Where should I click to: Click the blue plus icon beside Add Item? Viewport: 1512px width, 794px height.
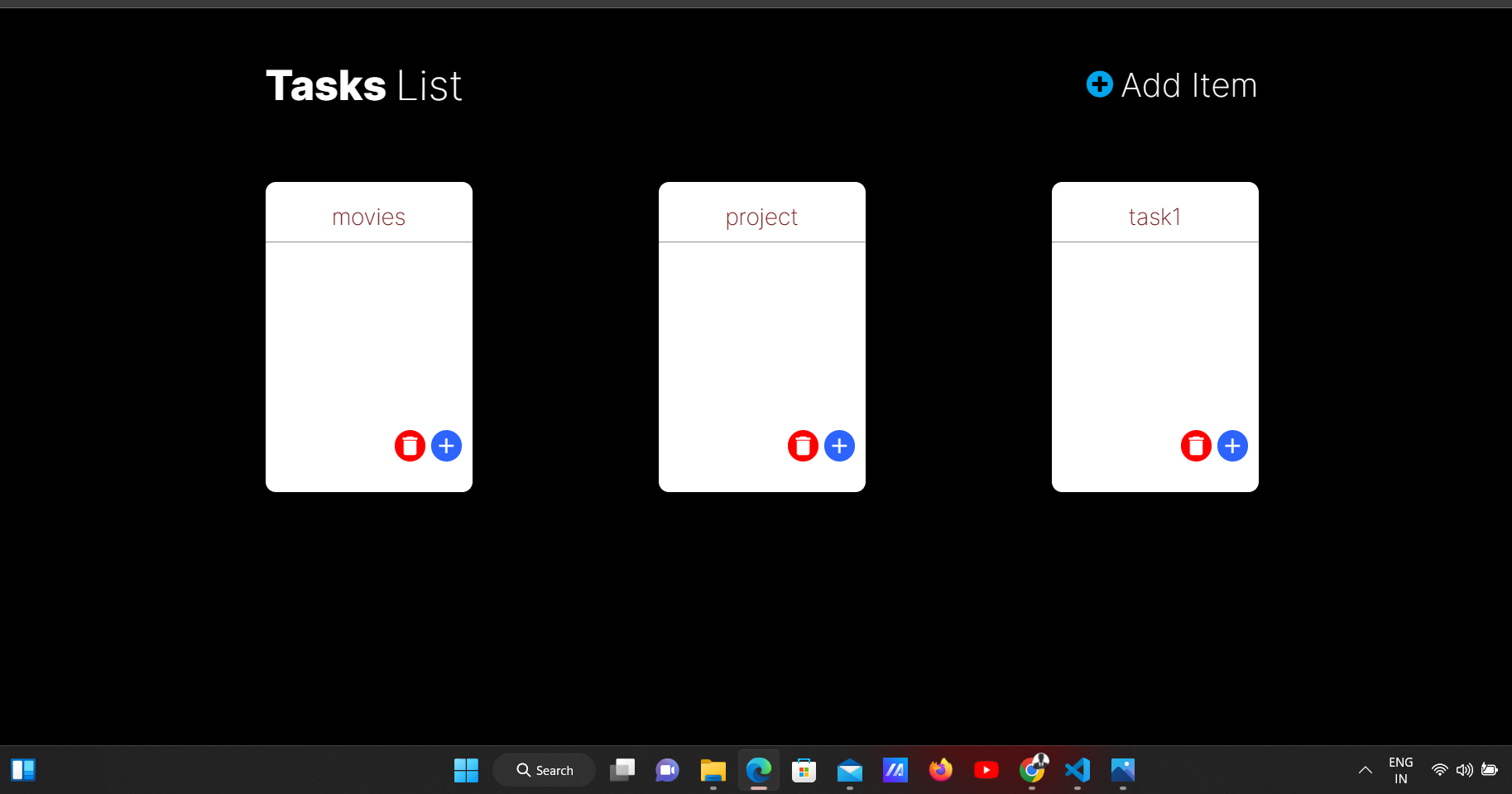[x=1099, y=84]
